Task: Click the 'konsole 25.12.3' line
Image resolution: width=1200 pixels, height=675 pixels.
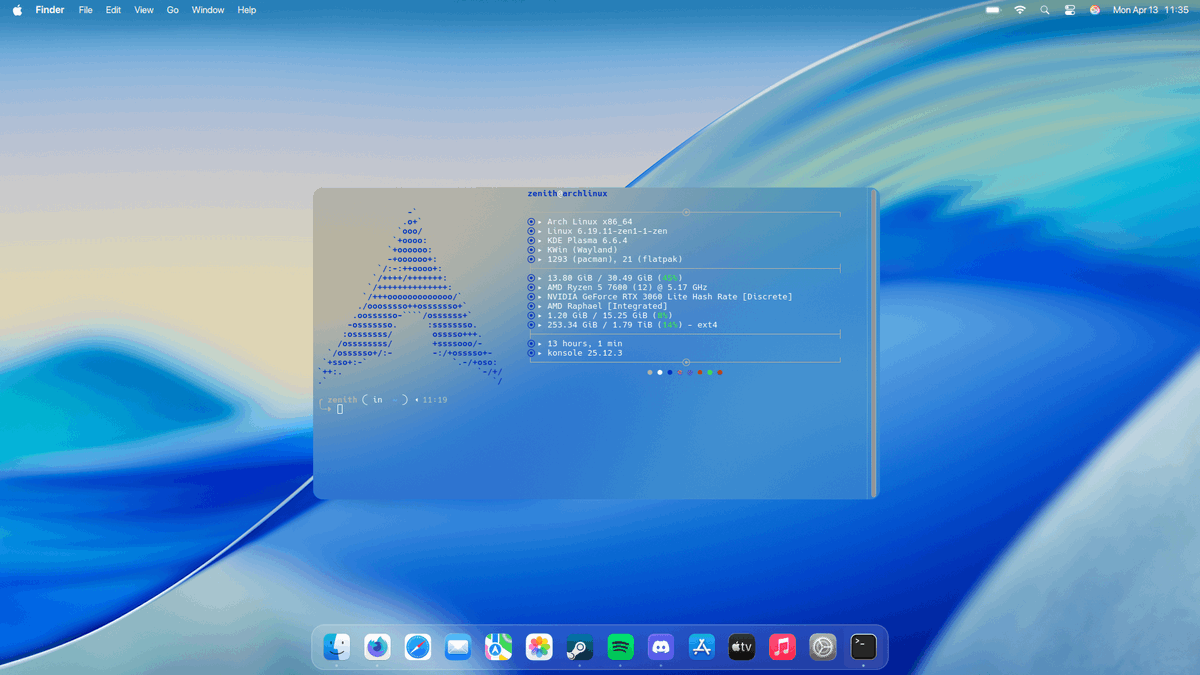Action: [584, 353]
